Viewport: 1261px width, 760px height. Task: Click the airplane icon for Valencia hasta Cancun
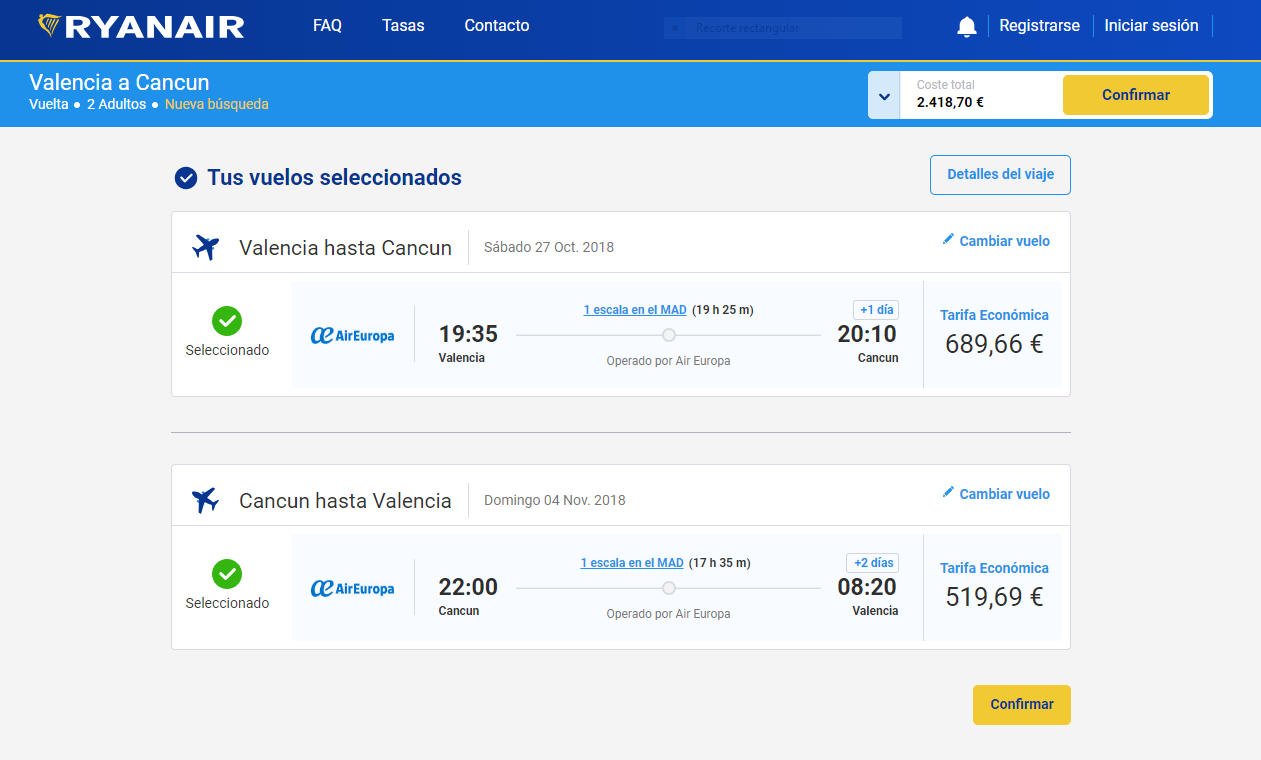[x=205, y=246]
